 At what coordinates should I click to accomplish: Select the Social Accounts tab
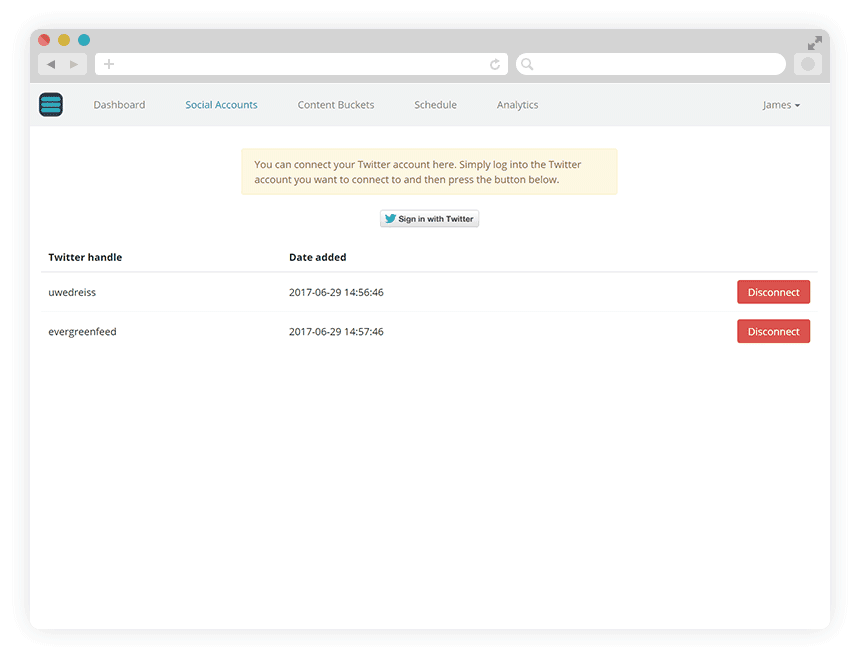click(x=221, y=105)
